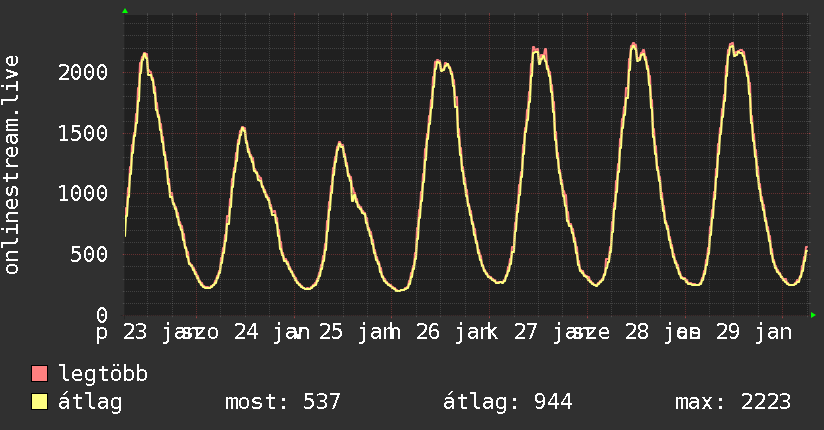
Task: Click the y-axis label '1500'
Action: 83,134
